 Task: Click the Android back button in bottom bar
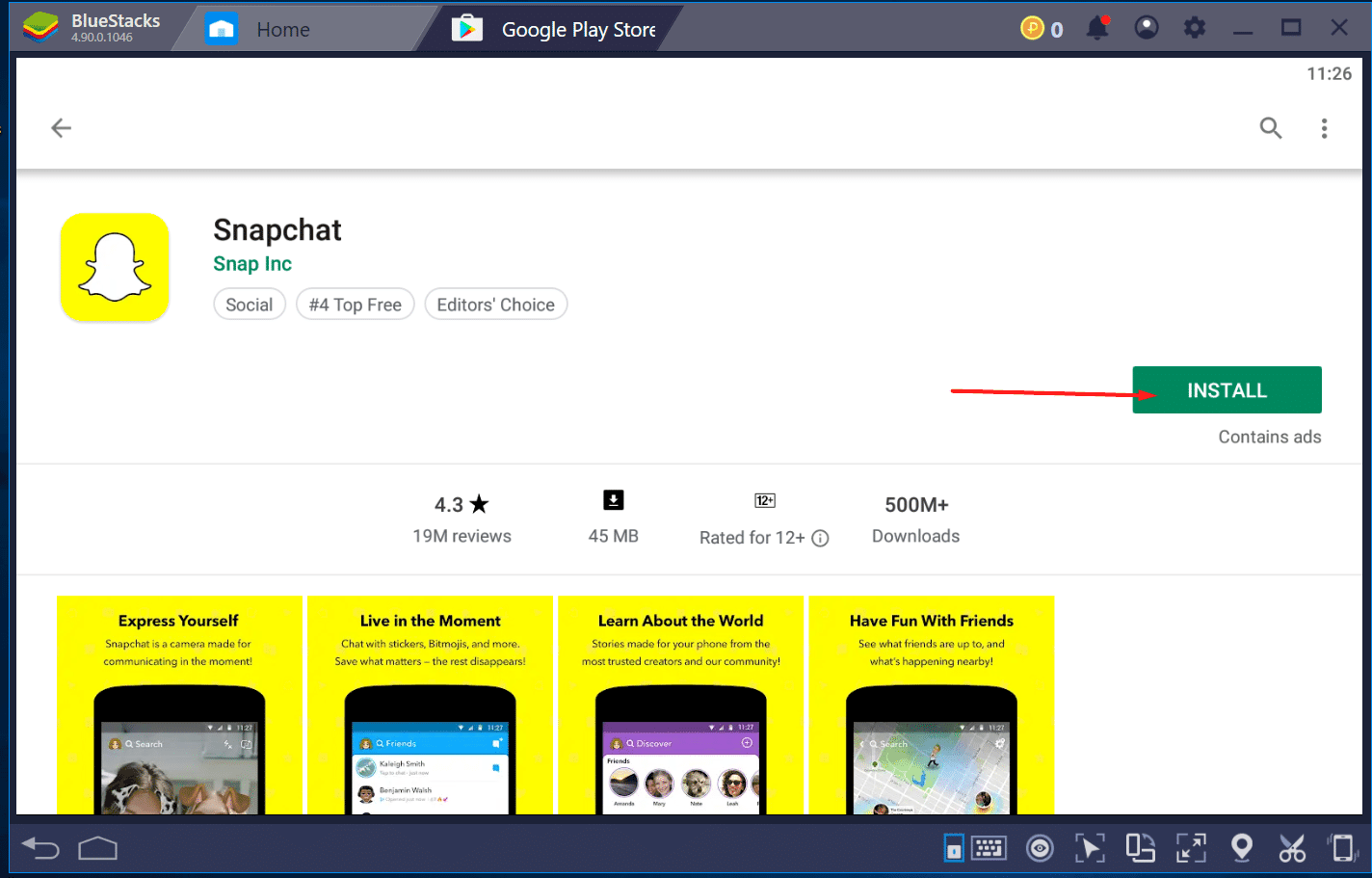(40, 848)
